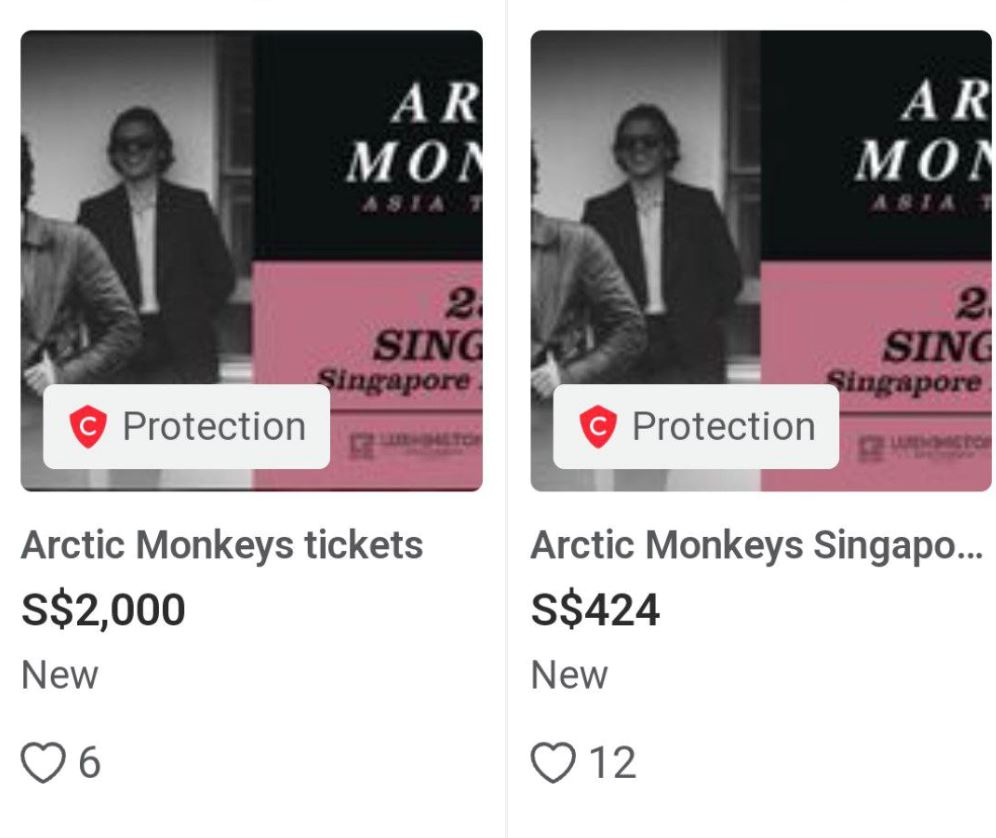This screenshot has width=996, height=838.
Task: Click the left Protection badge
Action: [185, 425]
